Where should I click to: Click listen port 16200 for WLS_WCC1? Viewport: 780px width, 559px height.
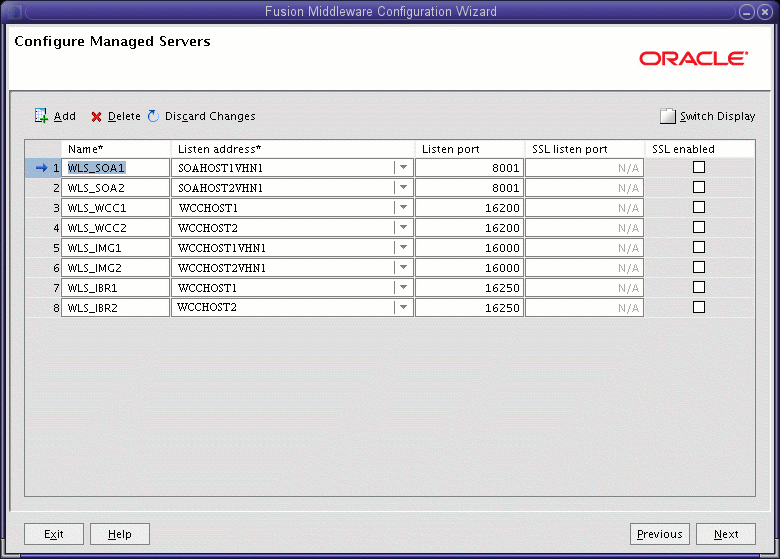(x=470, y=208)
